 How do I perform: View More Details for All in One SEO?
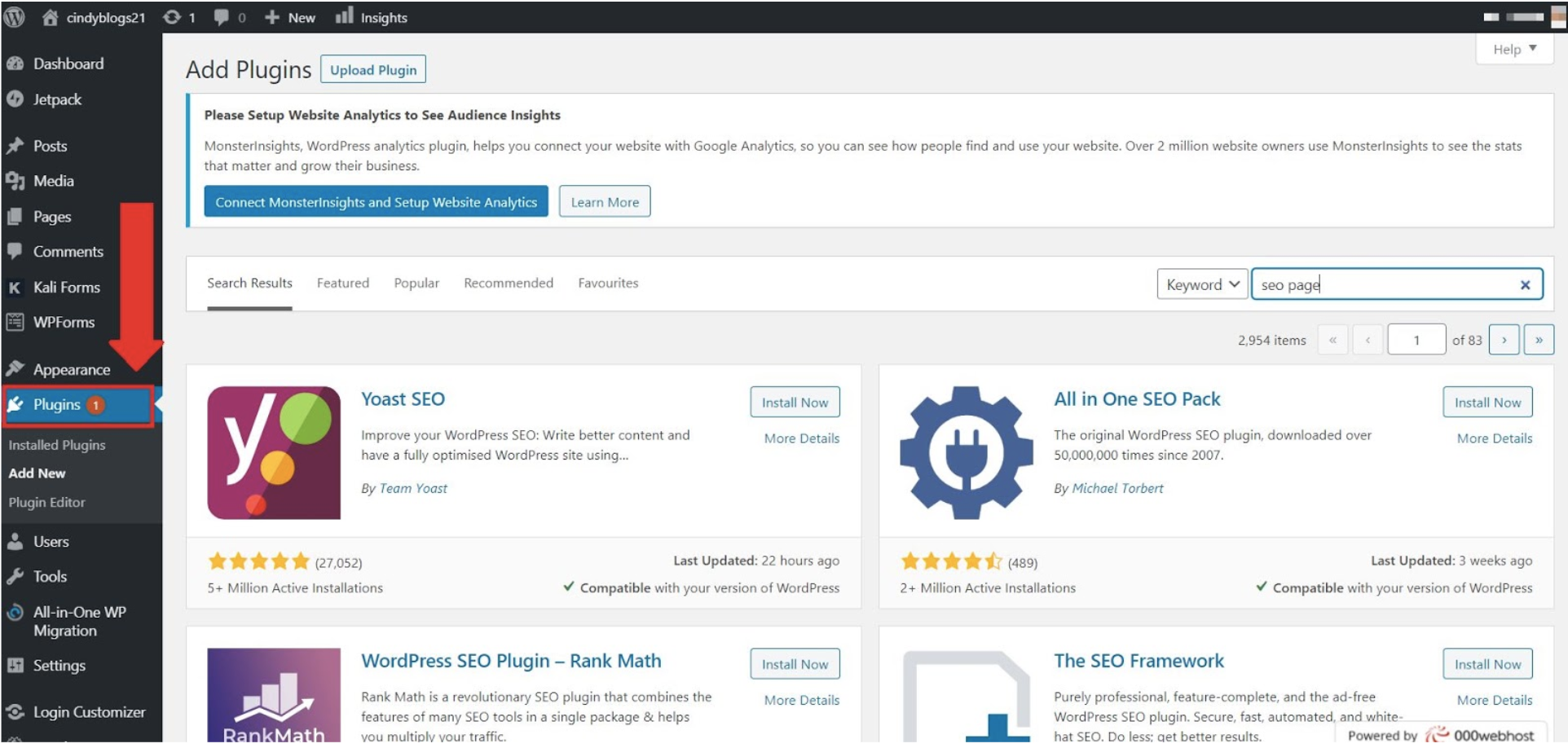(1494, 438)
